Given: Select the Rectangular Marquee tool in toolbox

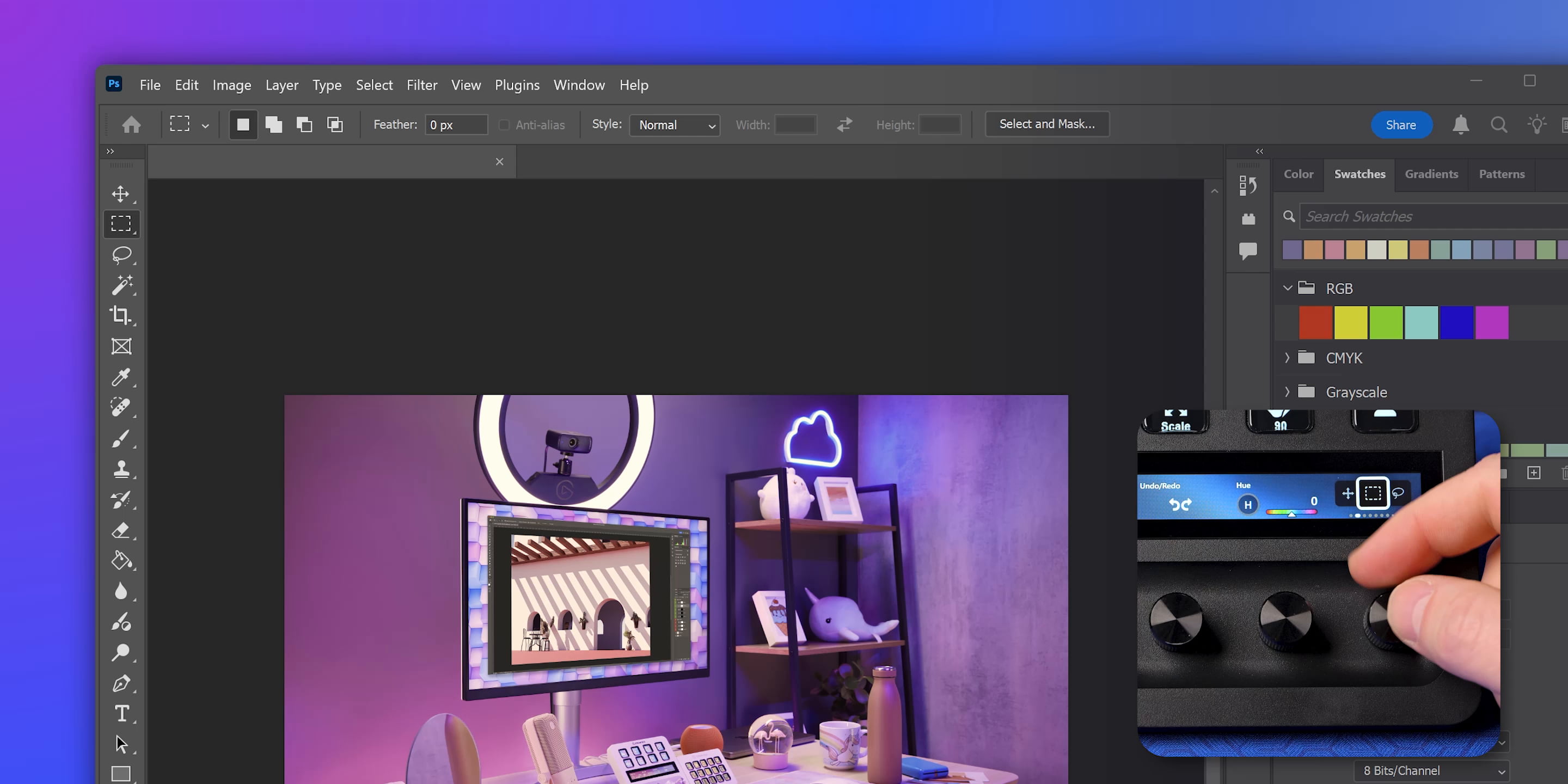Looking at the screenshot, I should 121,223.
